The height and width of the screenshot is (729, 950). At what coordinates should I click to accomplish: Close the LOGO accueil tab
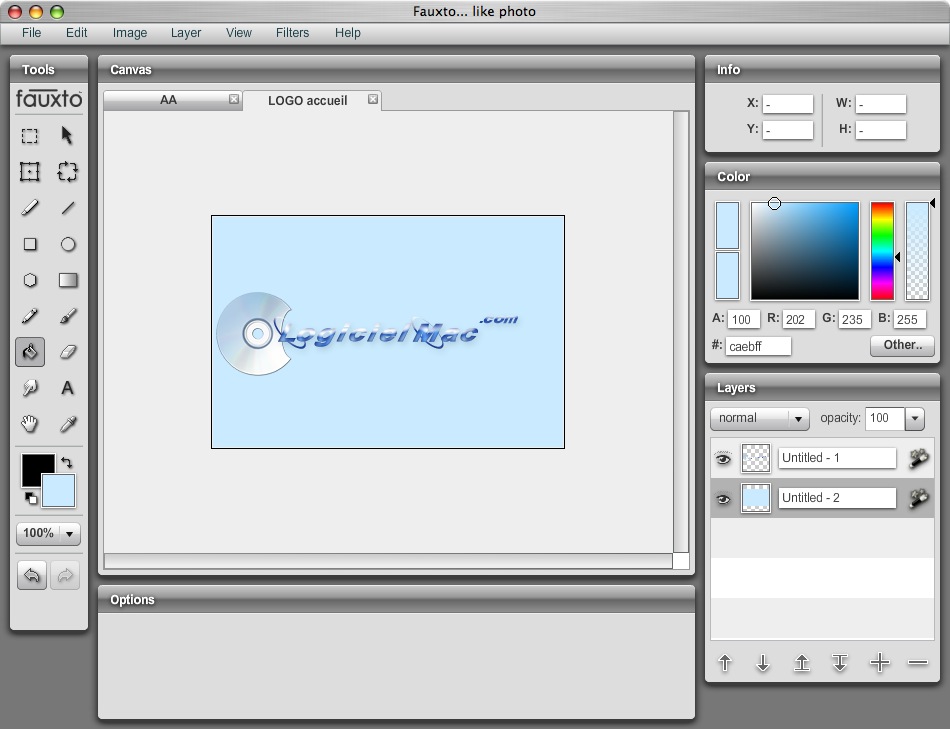pyautogui.click(x=373, y=99)
